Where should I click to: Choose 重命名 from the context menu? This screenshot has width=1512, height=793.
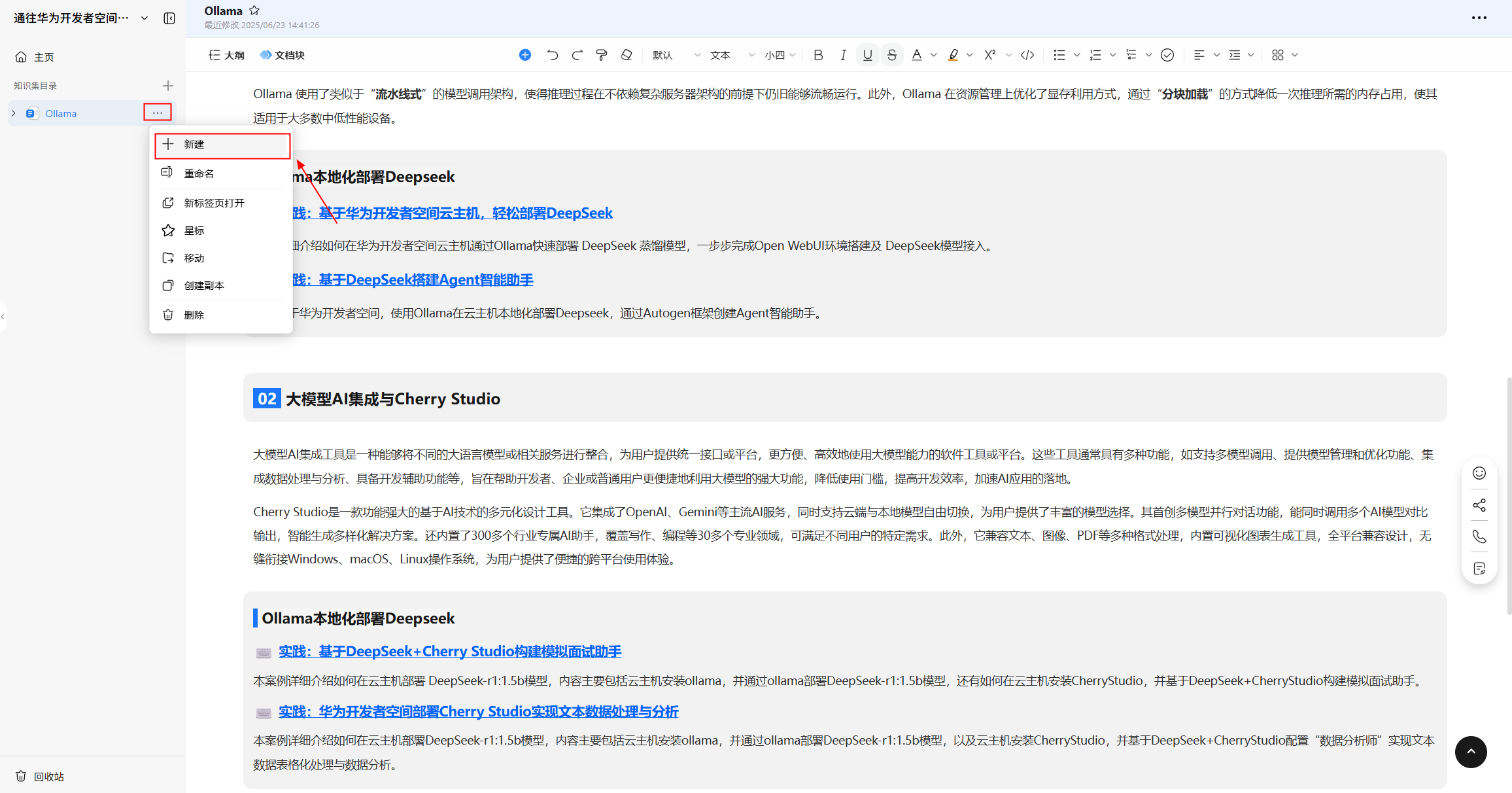coord(221,173)
